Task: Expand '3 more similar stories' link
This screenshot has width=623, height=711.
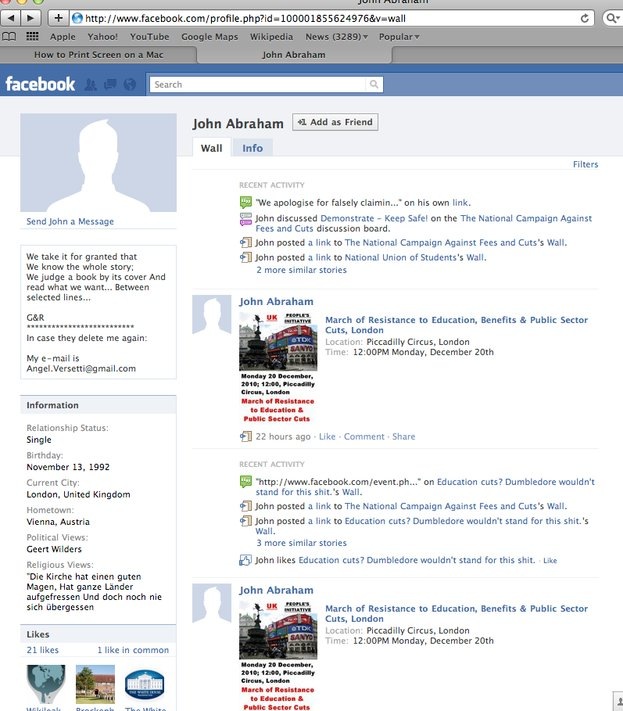Action: 301,543
